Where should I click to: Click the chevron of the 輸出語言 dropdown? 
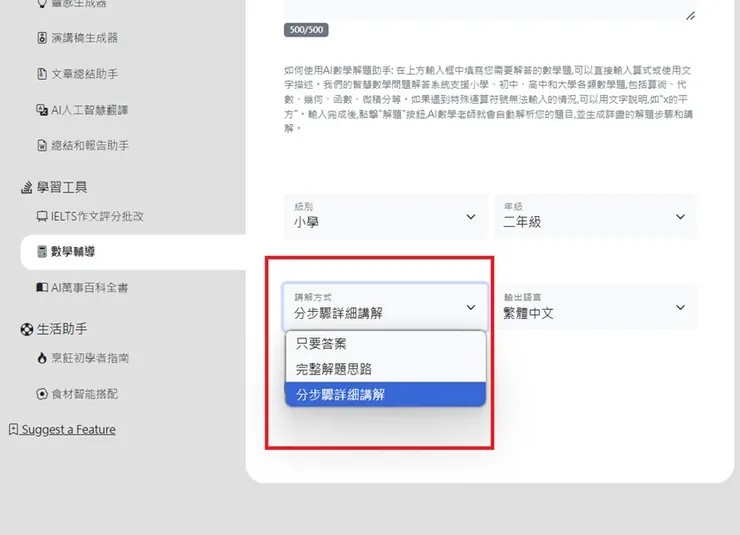pos(680,307)
